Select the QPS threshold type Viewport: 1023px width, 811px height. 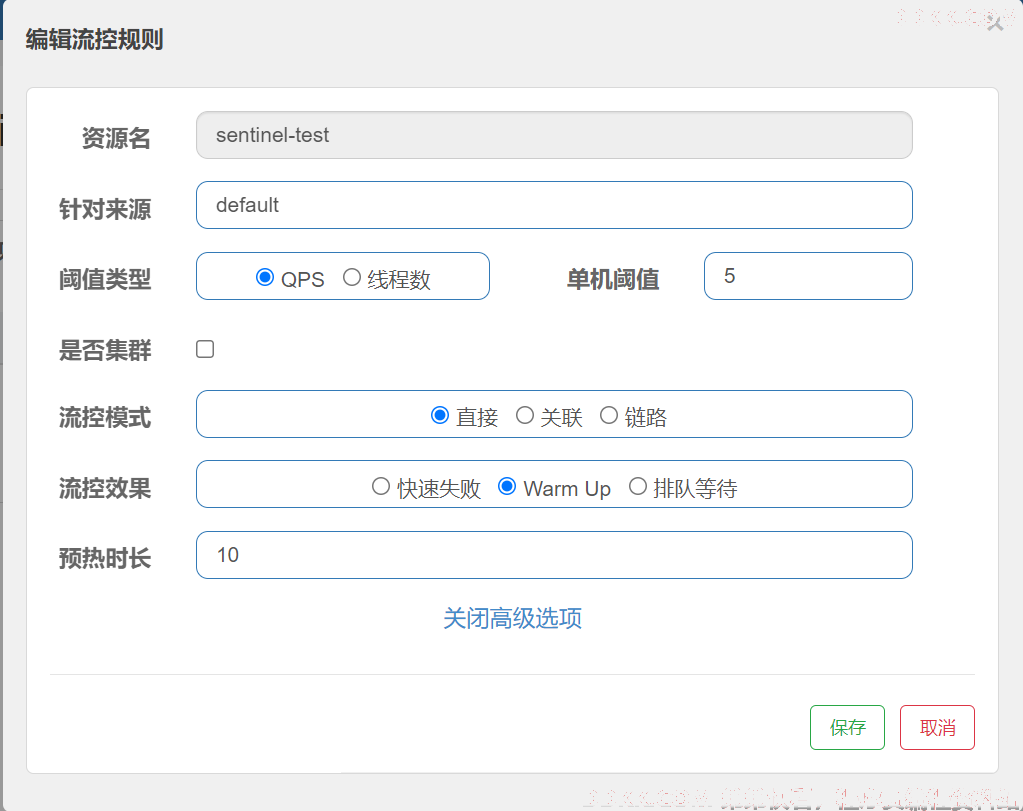(x=264, y=277)
